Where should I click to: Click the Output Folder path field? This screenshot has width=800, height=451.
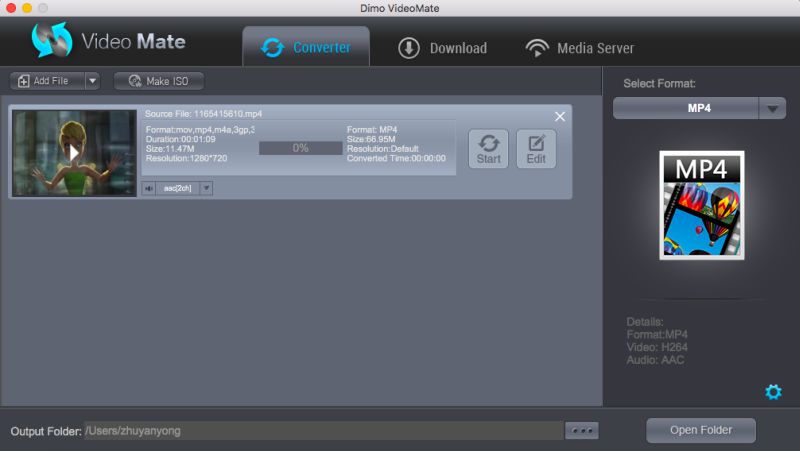324,431
